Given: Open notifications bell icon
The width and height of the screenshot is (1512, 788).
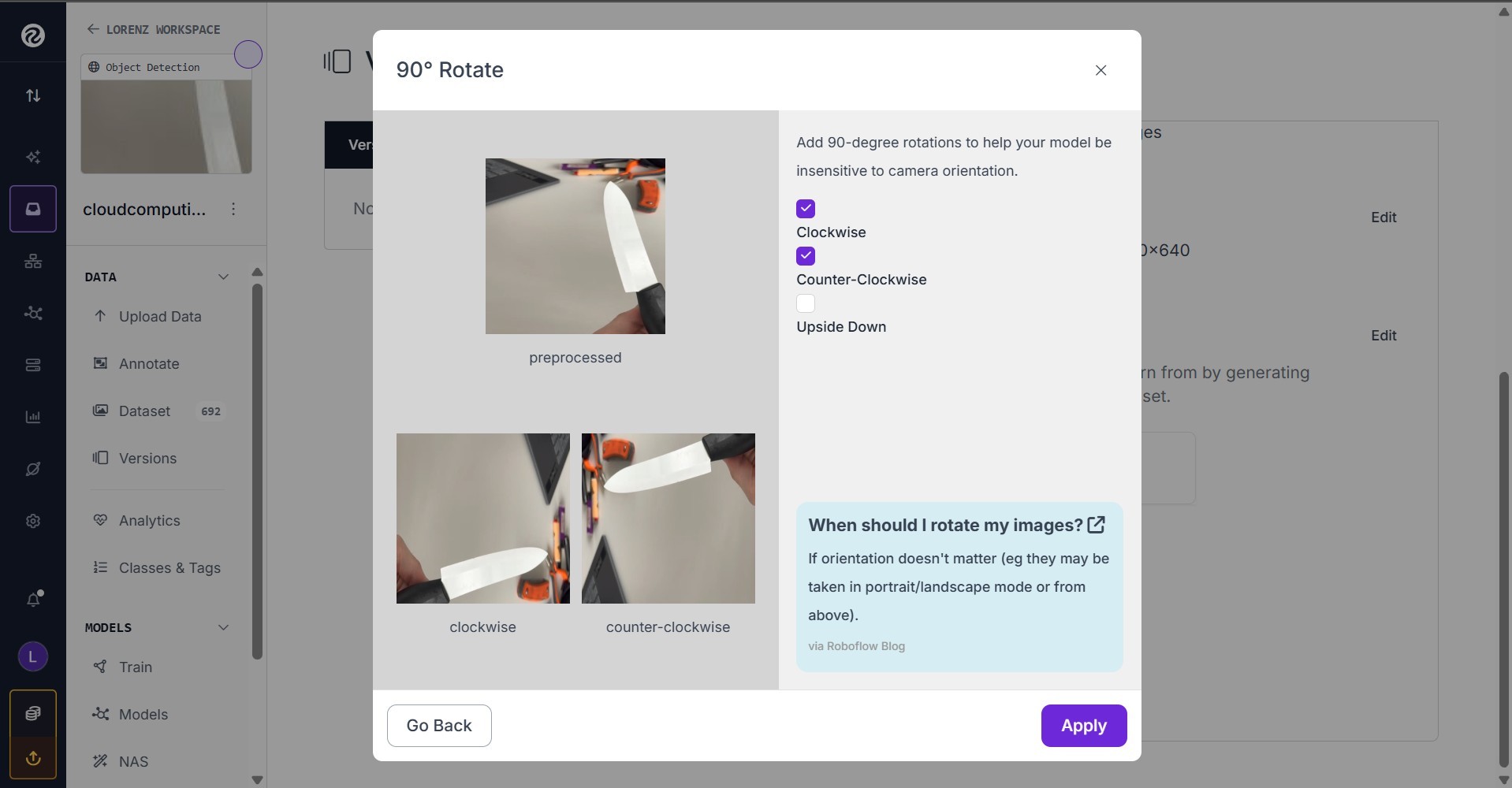Looking at the screenshot, I should [33, 599].
